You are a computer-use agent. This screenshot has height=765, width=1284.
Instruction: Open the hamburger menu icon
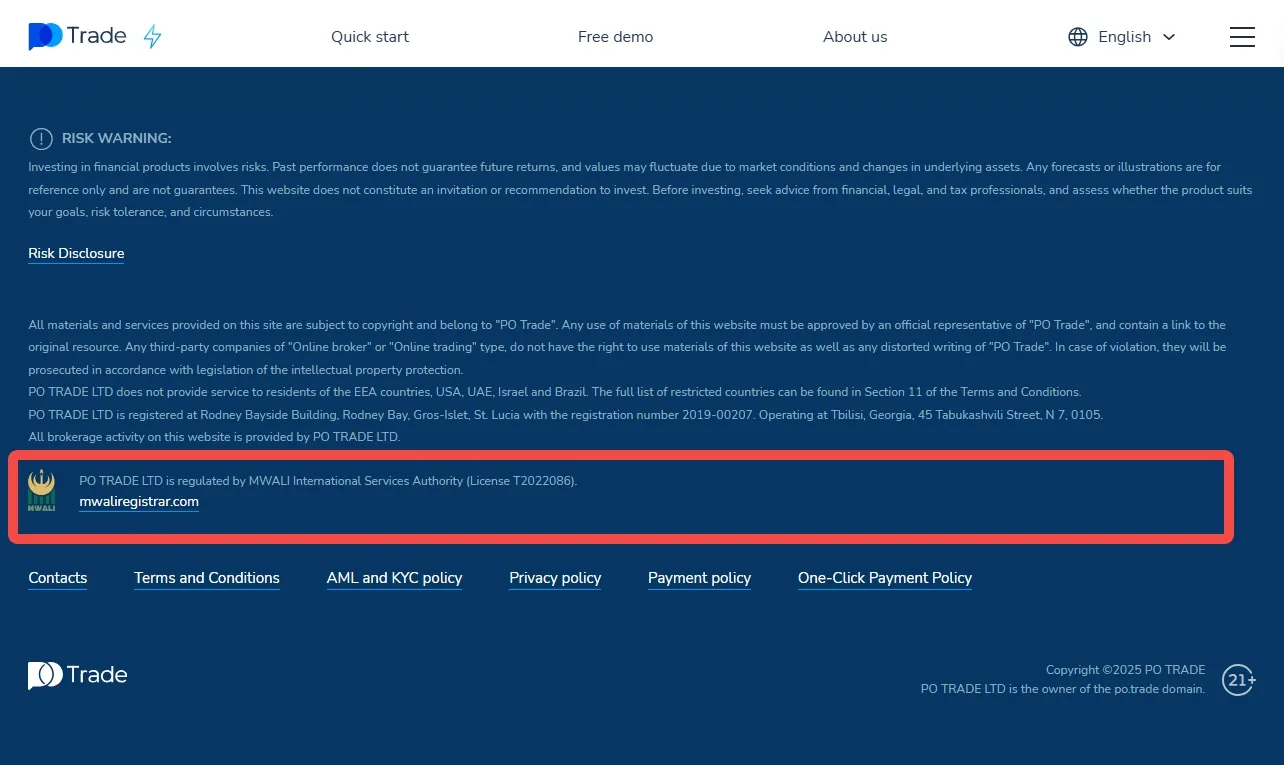[x=1242, y=37]
